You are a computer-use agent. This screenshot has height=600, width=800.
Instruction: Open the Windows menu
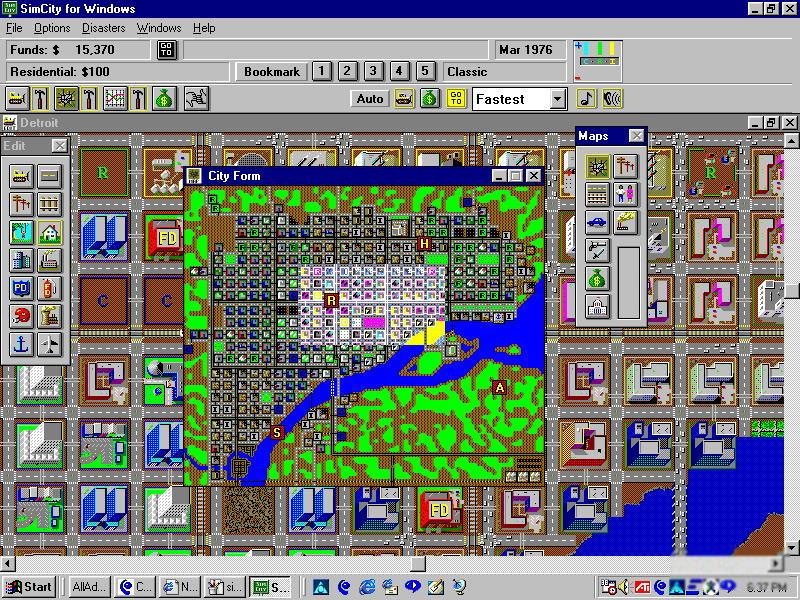pyautogui.click(x=159, y=28)
